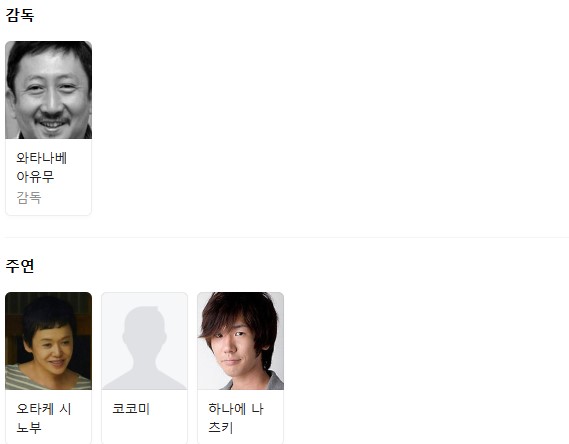This screenshot has width=569, height=444.
Task: Select the word 츠키 on the third cast card
Action: point(221,428)
